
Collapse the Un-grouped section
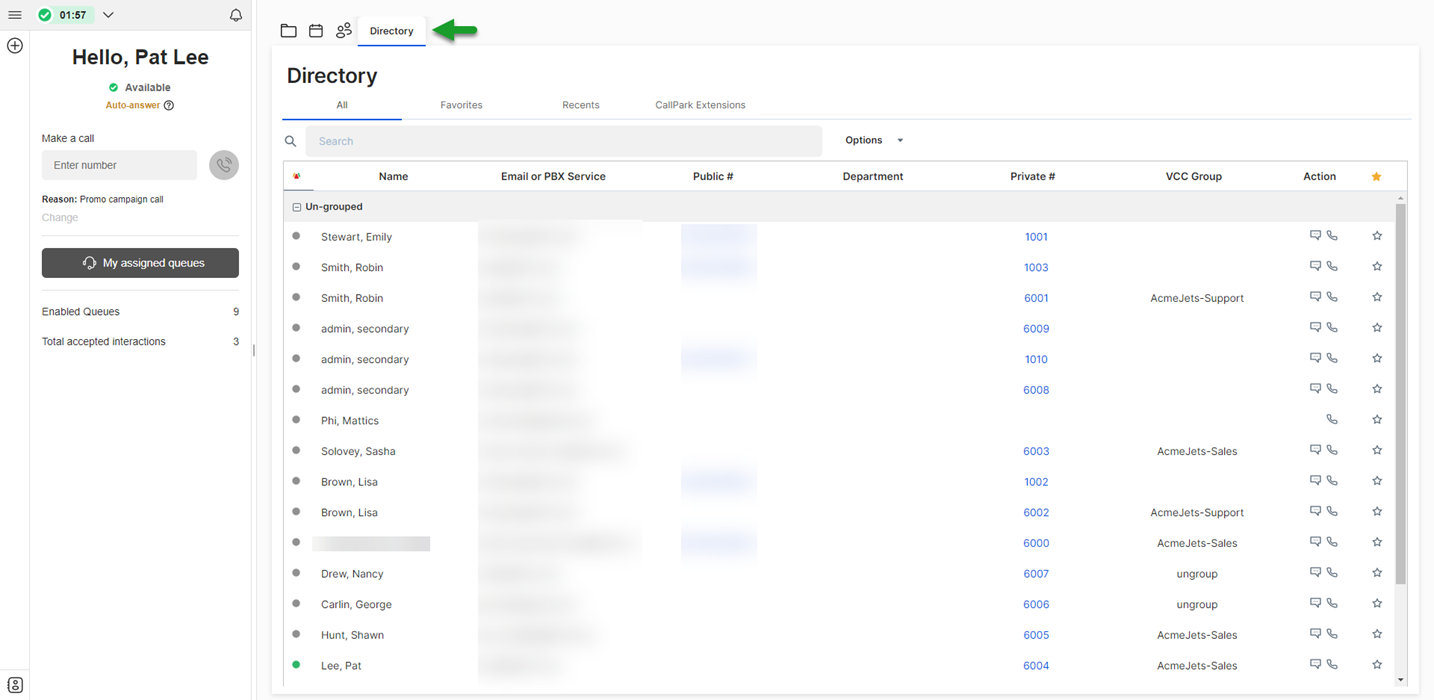296,207
